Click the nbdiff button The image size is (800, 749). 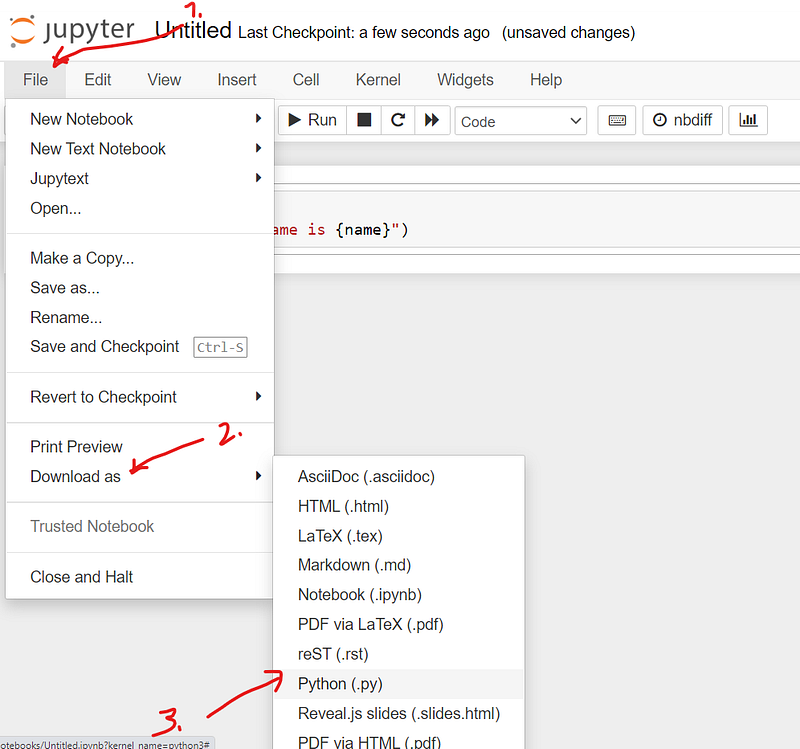[x=682, y=120]
